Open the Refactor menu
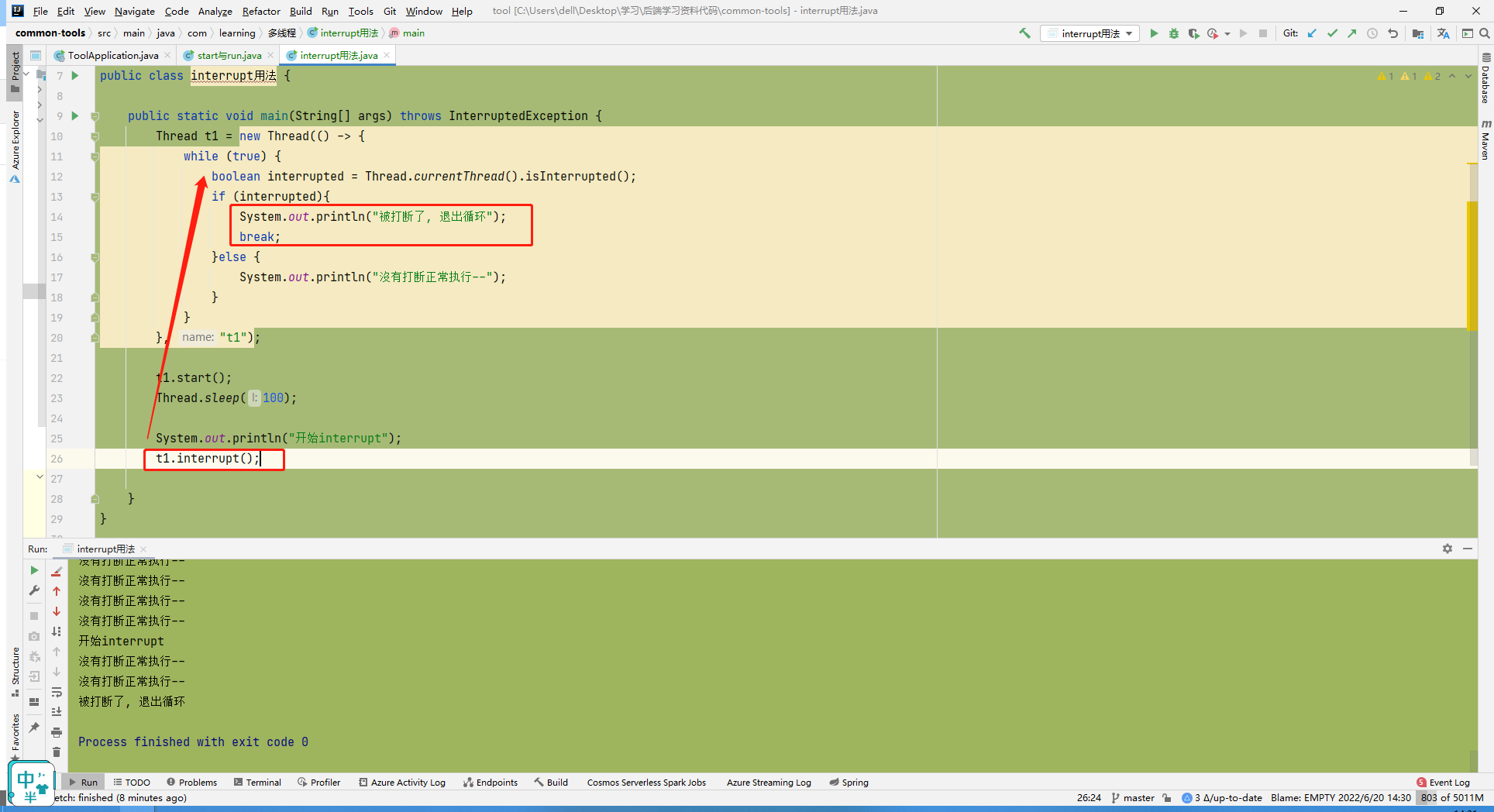This screenshot has width=1494, height=812. [261, 11]
